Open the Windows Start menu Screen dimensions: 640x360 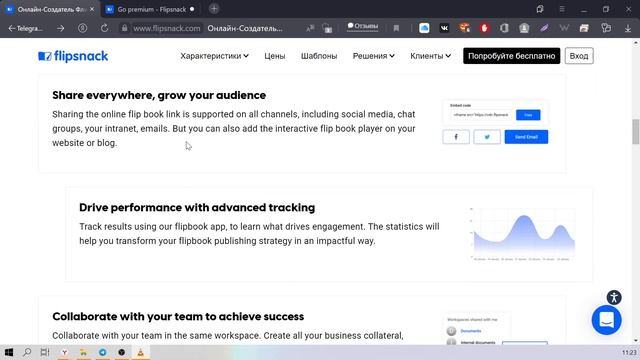click(9, 352)
